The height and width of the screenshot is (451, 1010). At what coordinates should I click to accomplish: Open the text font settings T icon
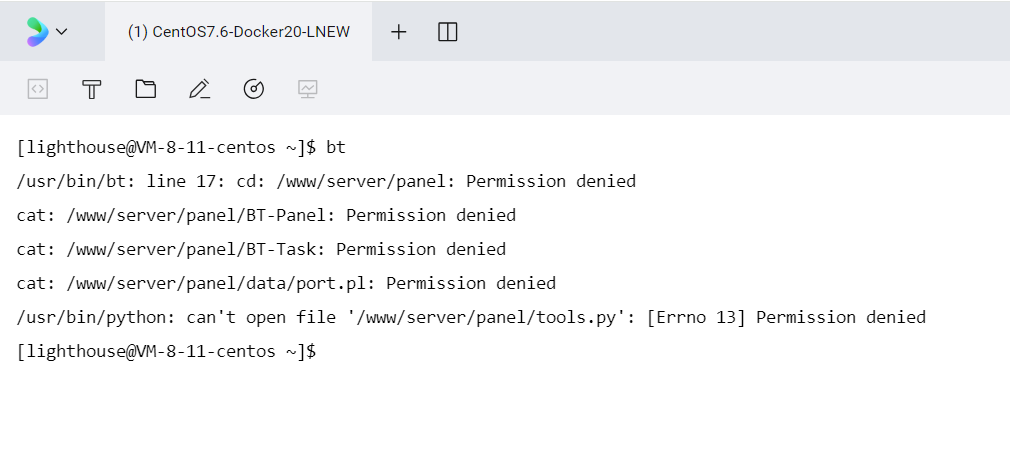click(92, 89)
